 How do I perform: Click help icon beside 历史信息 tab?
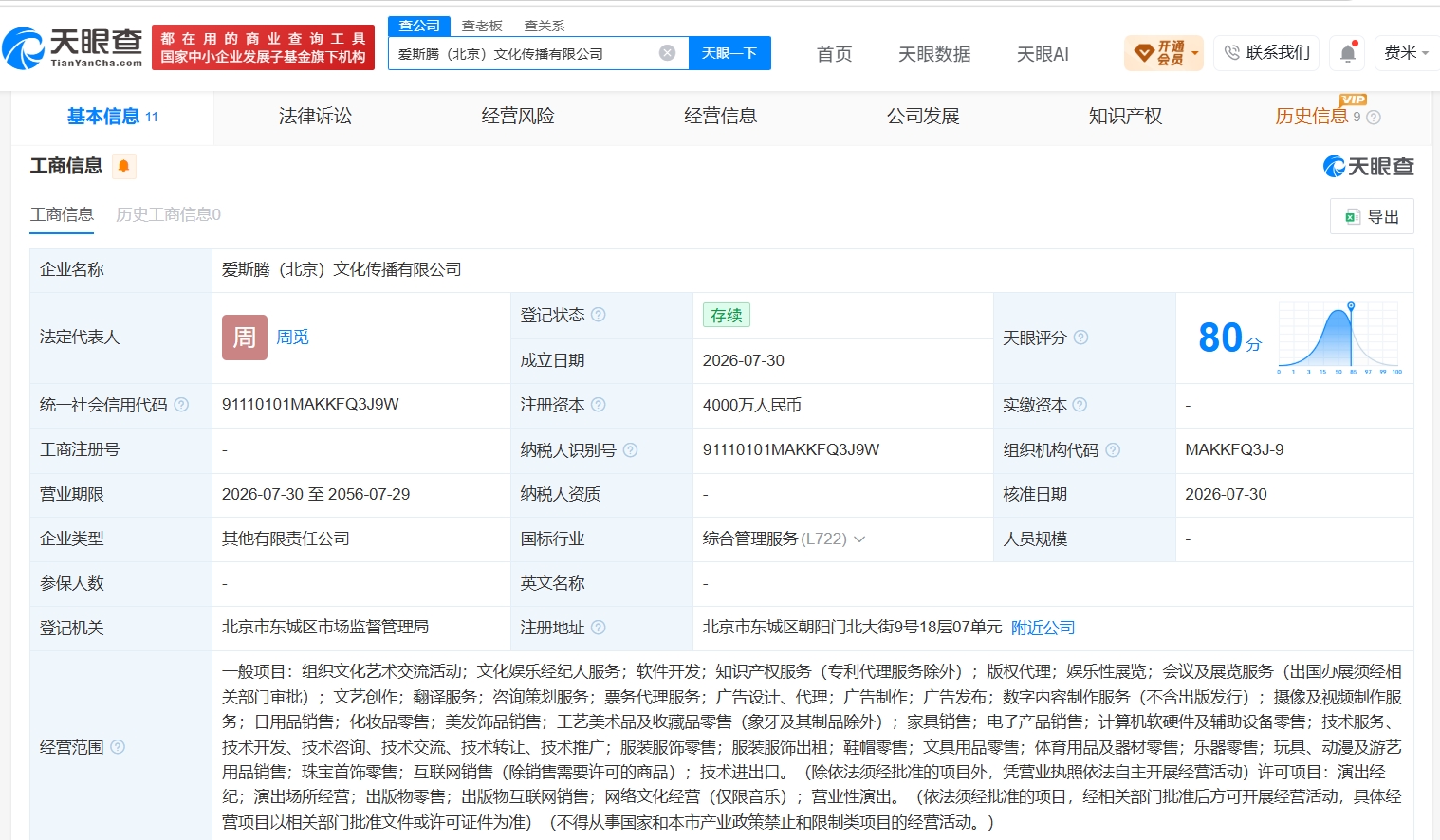(x=1374, y=118)
